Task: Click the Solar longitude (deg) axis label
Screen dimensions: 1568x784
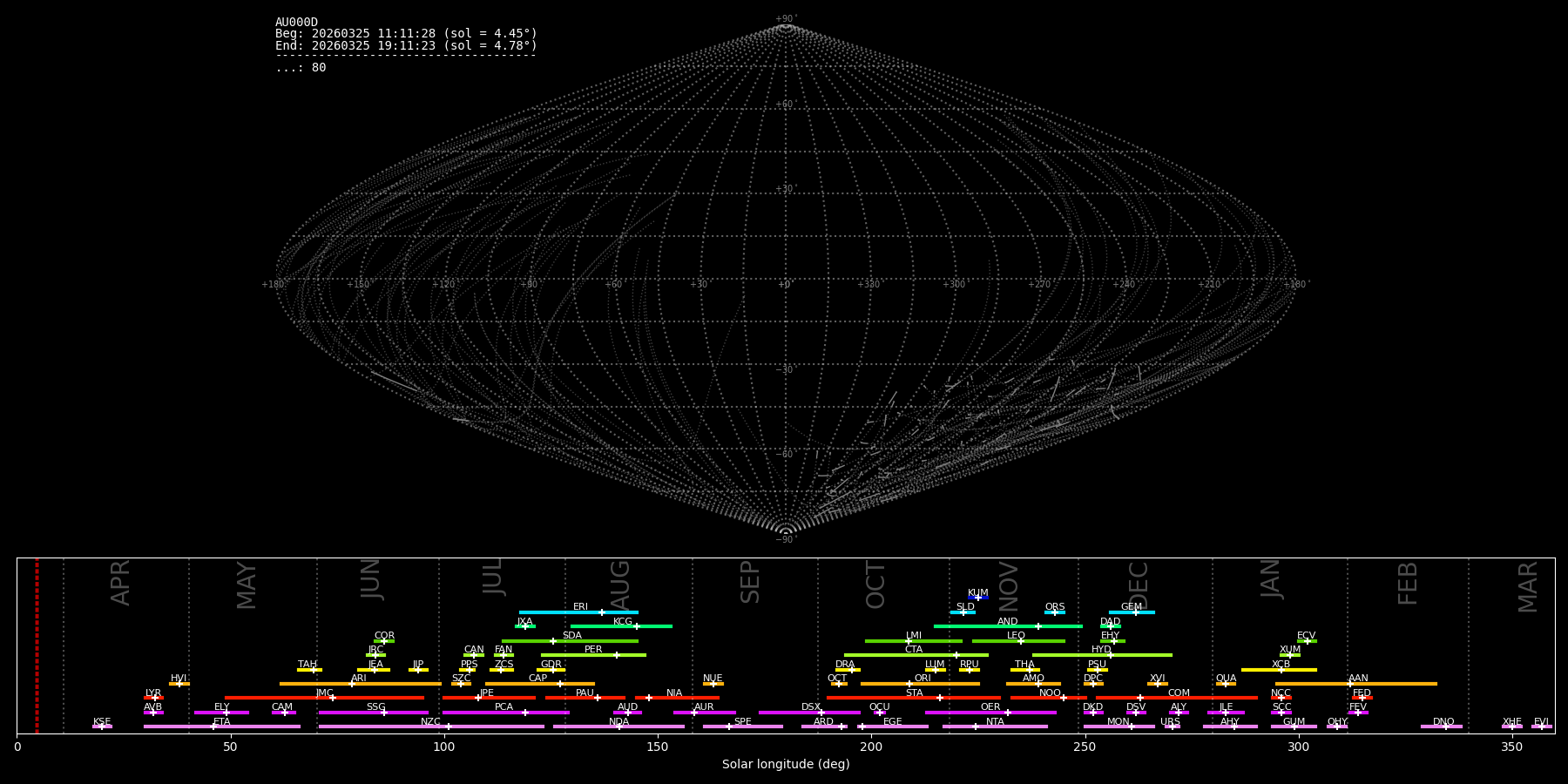Action: coord(786,764)
